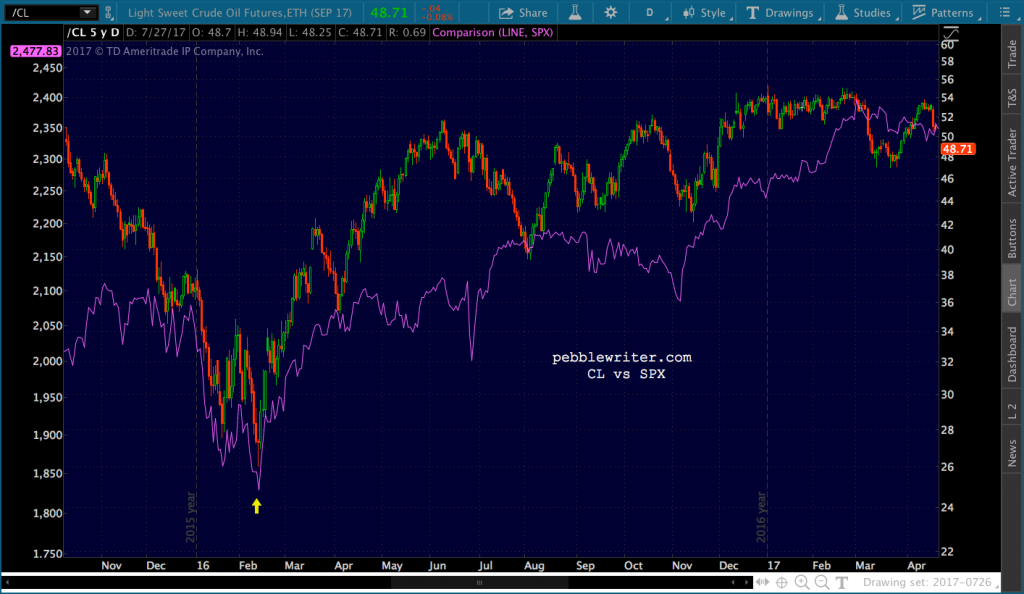Click the red 48.71 price bubble on axis
1024x594 pixels.
point(957,149)
